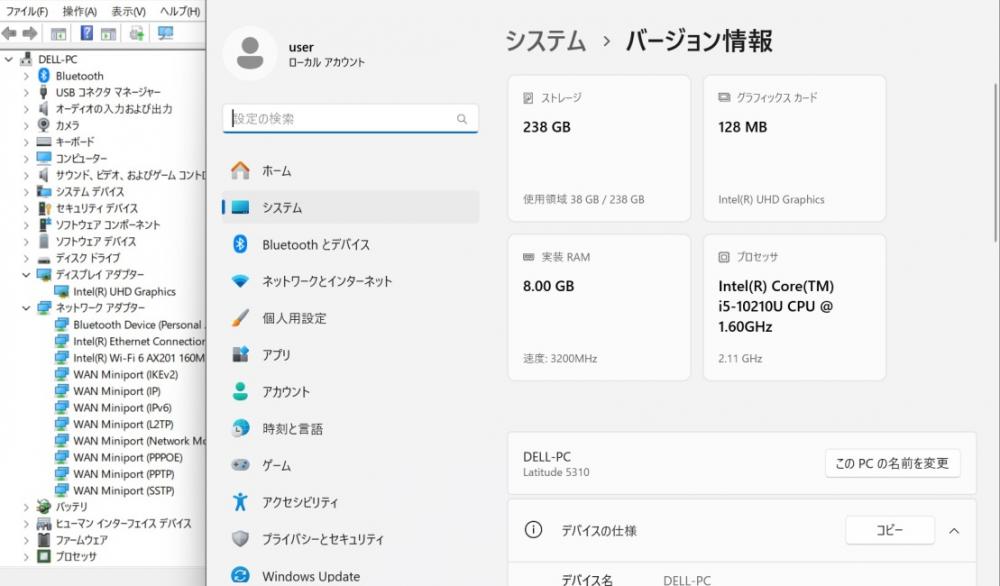Click the paintbrush icon for 個人用設定
Viewport: 1000px width, 586px height.
coord(240,318)
